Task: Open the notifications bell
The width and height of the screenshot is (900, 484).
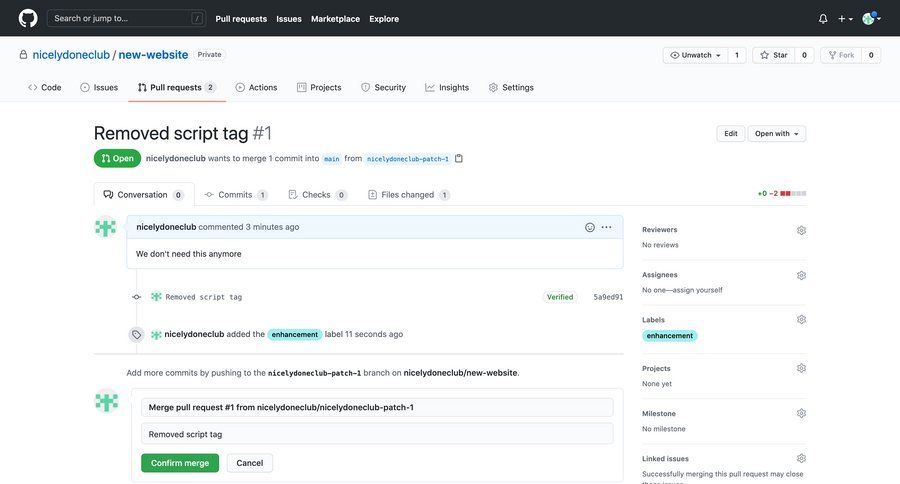Action: point(823,19)
